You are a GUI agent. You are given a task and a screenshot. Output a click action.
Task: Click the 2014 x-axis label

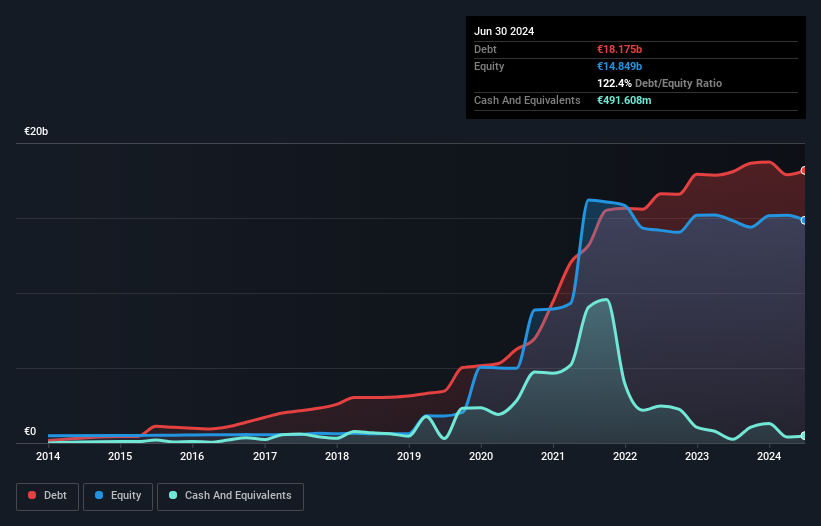(48, 456)
